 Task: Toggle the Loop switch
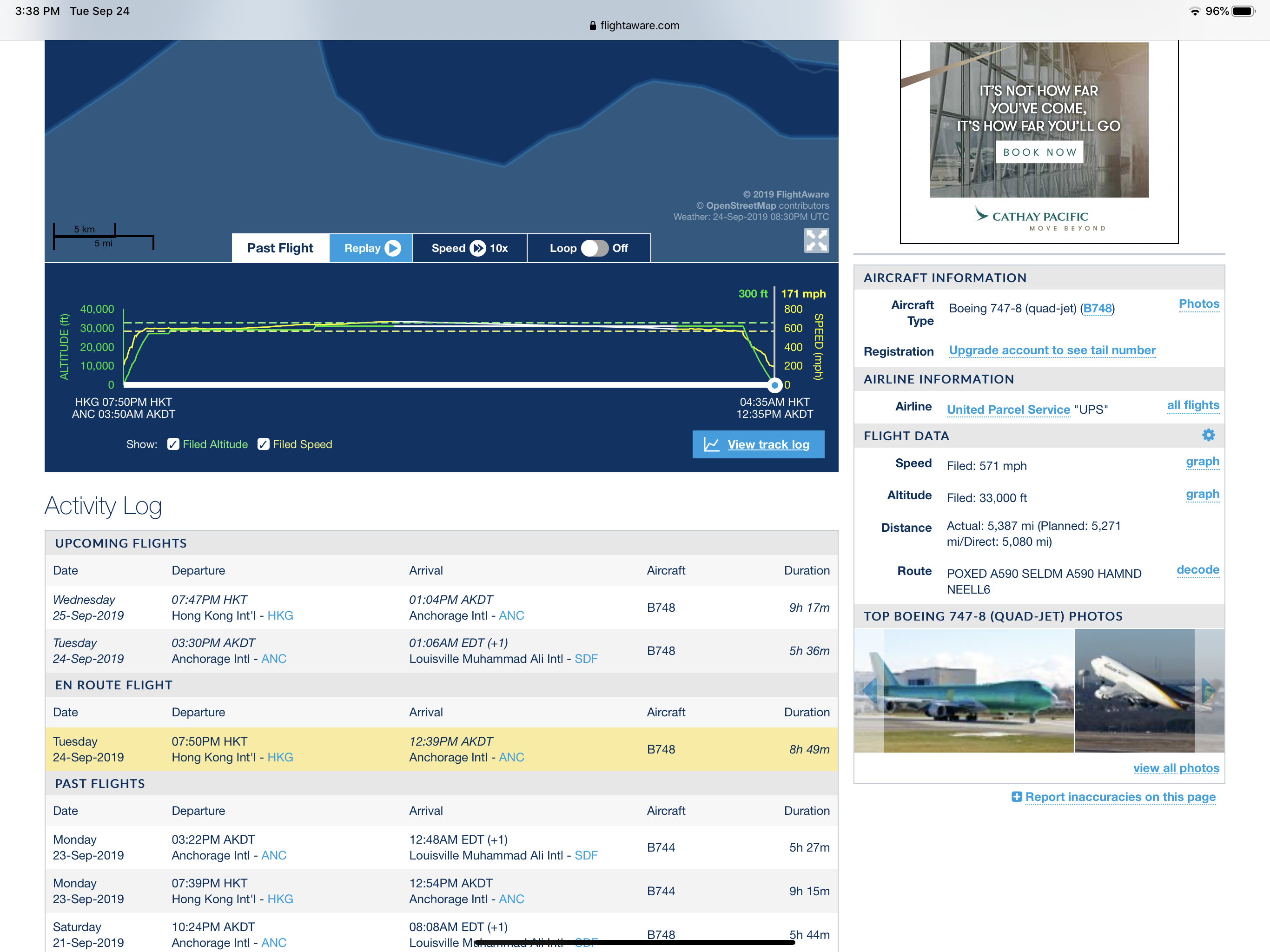[594, 248]
